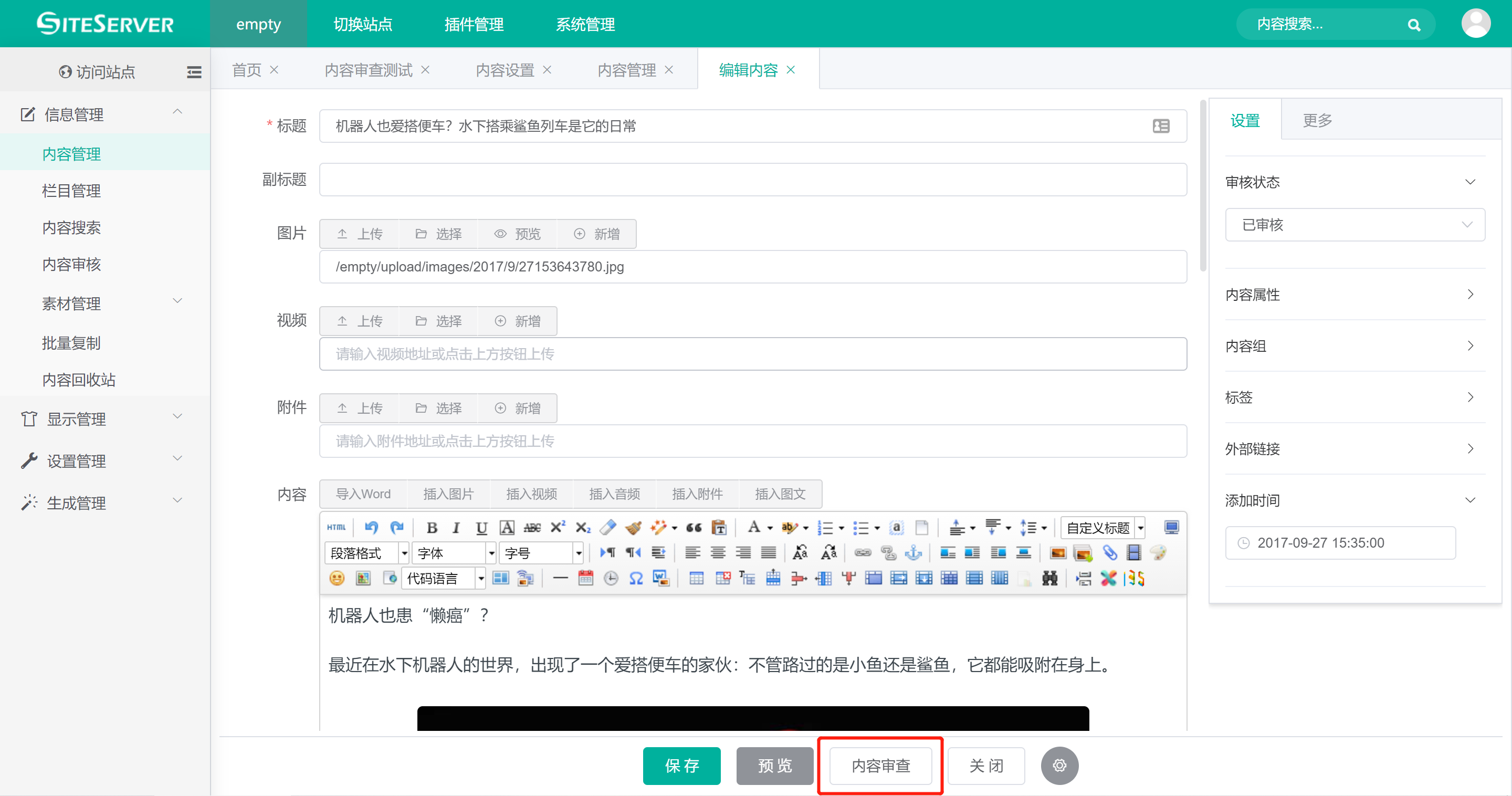The width and height of the screenshot is (1512, 796).
Task: Click the green 保存 save button
Action: [681, 766]
